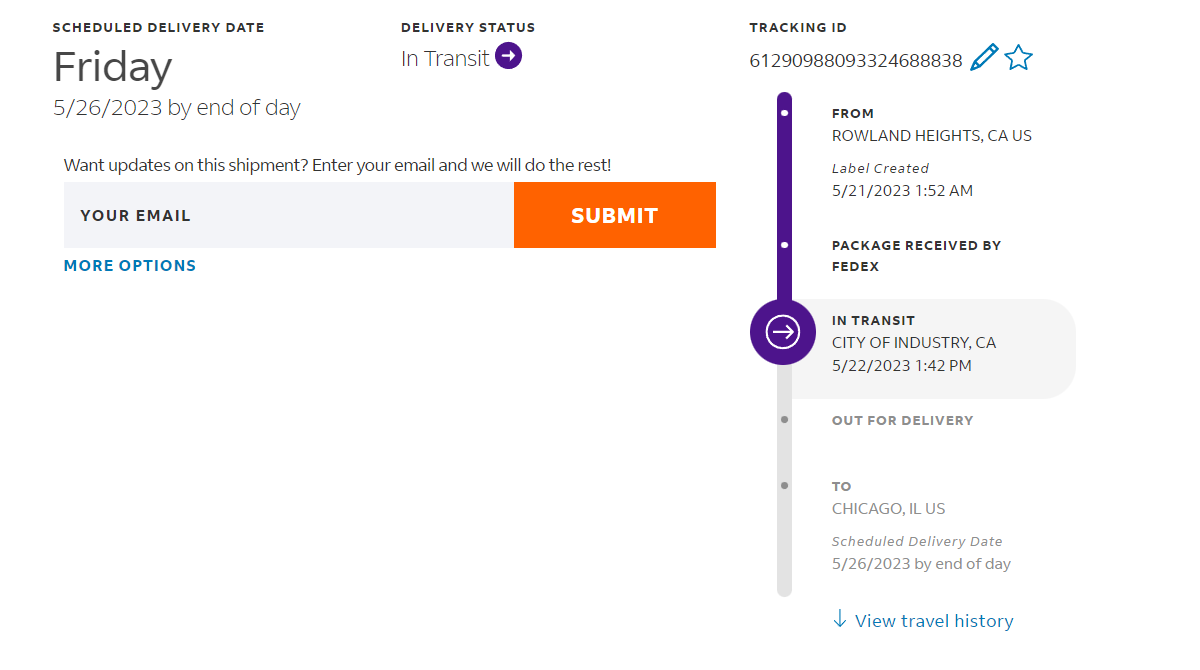Click the star favorite icon
The image size is (1200, 670).
pos(1018,57)
